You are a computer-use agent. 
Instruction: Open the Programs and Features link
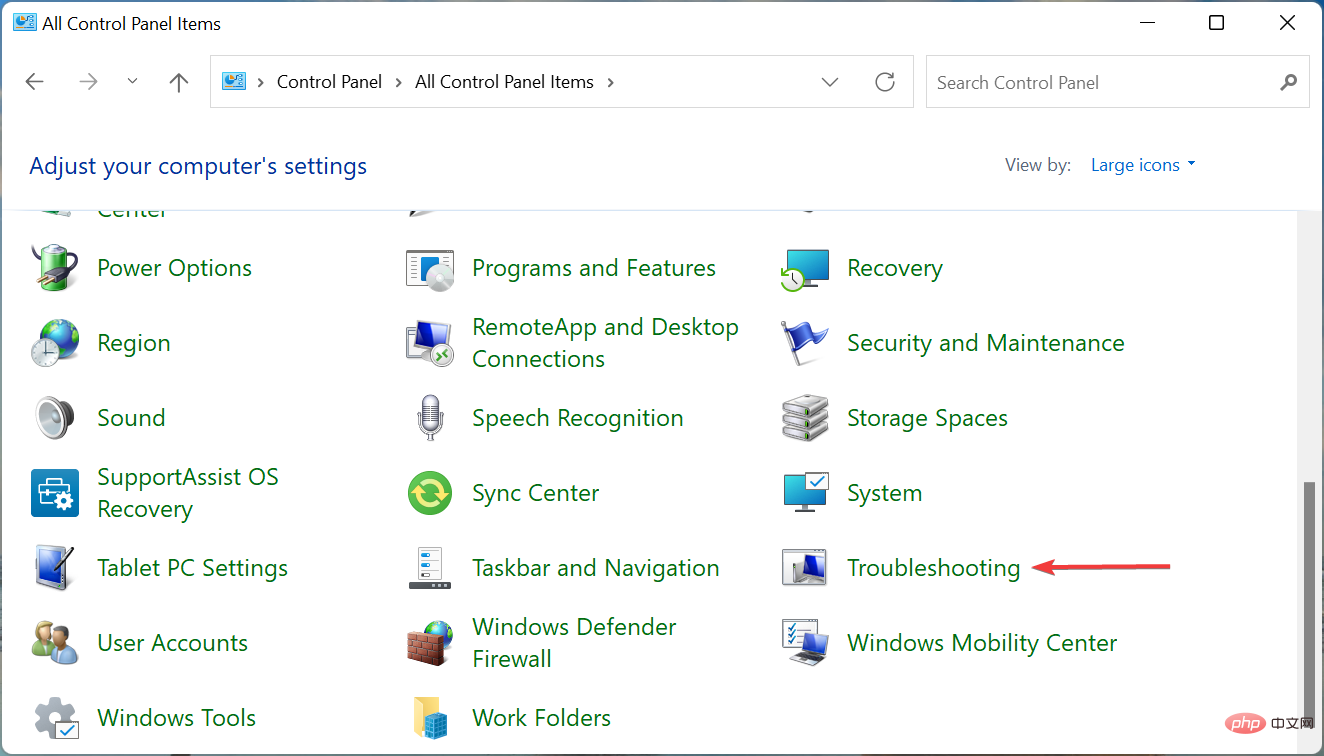tap(594, 268)
